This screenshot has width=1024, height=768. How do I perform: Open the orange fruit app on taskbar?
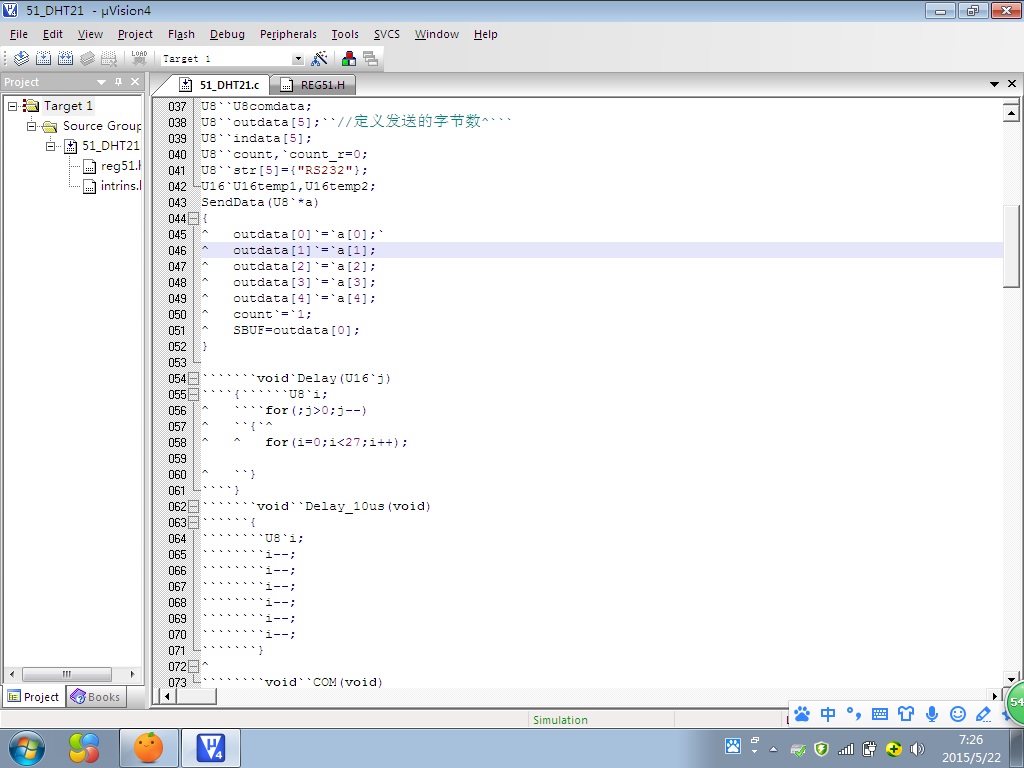point(148,748)
